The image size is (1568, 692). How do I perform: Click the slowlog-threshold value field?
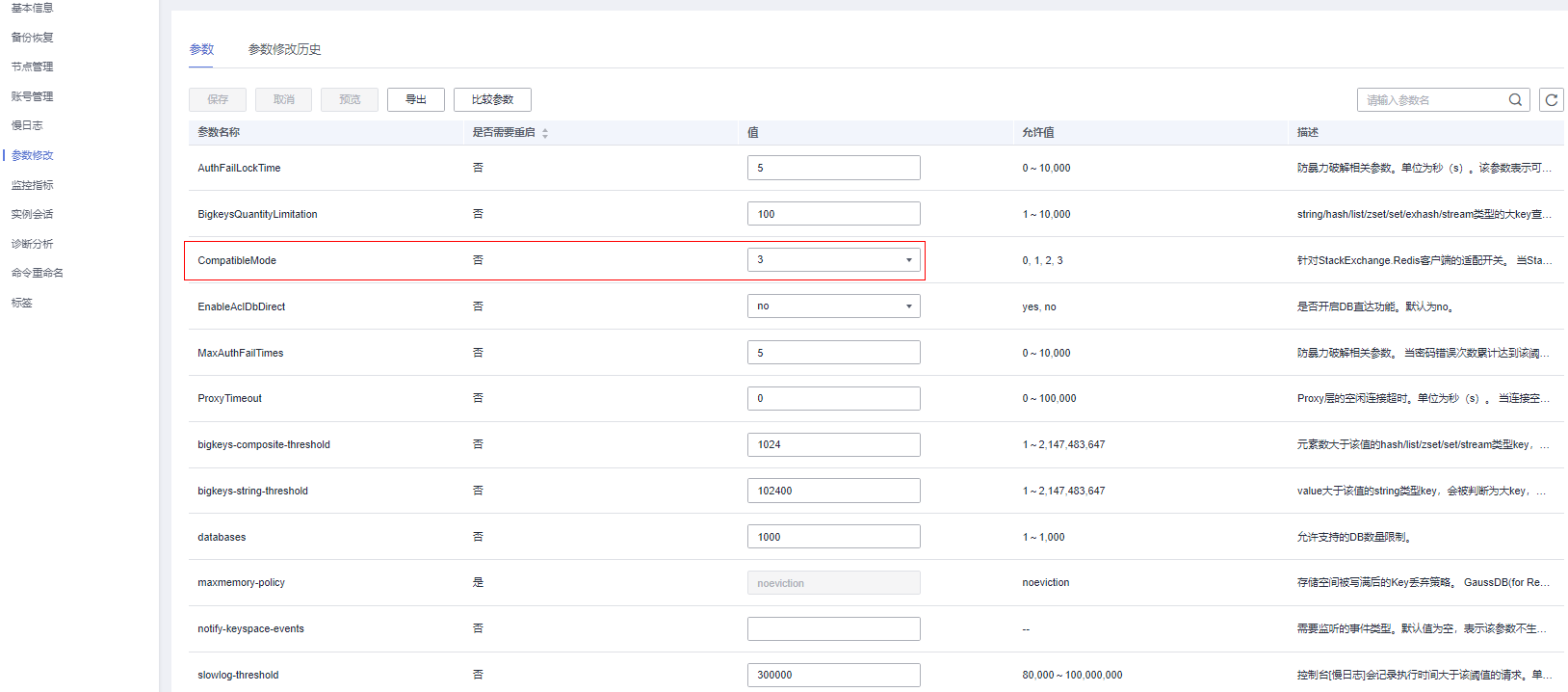click(x=833, y=675)
